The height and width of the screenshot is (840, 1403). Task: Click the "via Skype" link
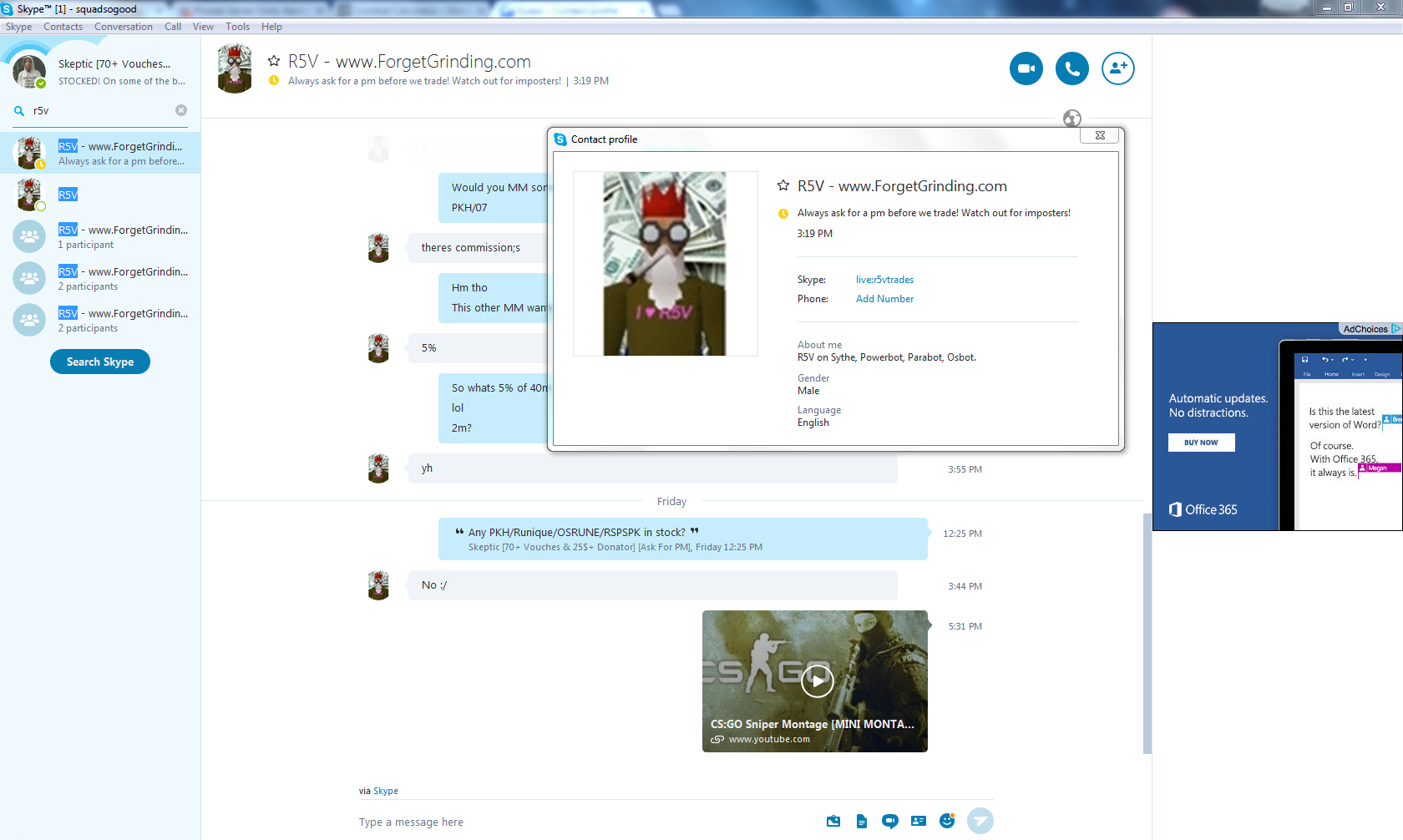[386, 791]
